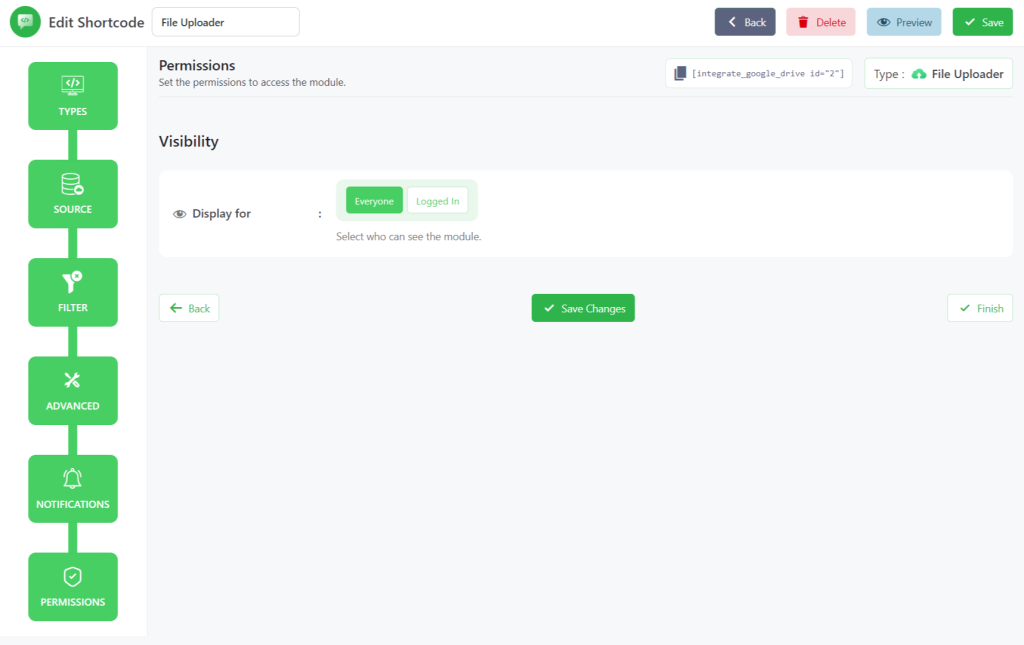The width and height of the screenshot is (1024, 645).
Task: Click the Visibility heading
Action: [189, 142]
